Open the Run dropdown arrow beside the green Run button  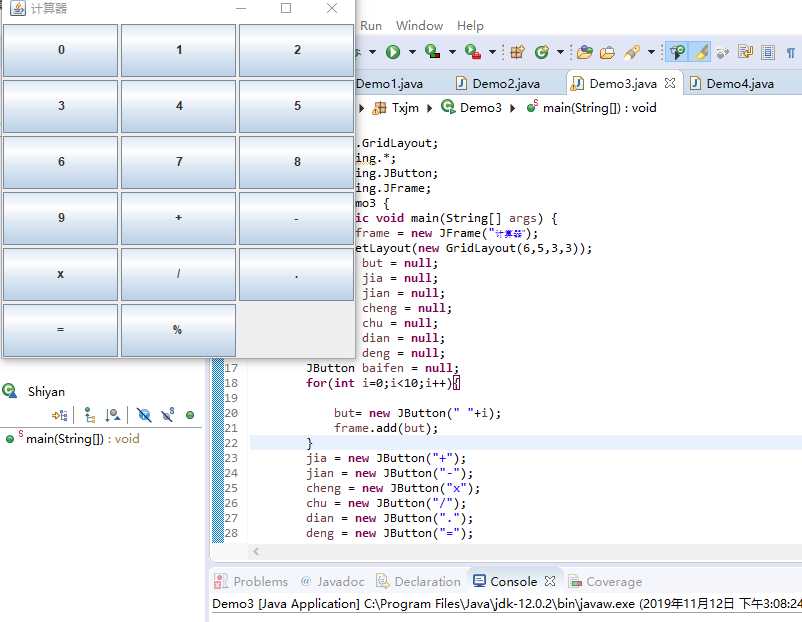[x=412, y=52]
